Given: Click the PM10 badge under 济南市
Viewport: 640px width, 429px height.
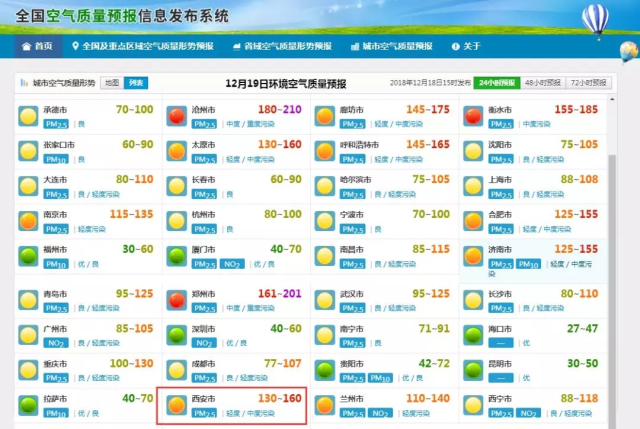Looking at the screenshot, I should pyautogui.click(x=528, y=264).
